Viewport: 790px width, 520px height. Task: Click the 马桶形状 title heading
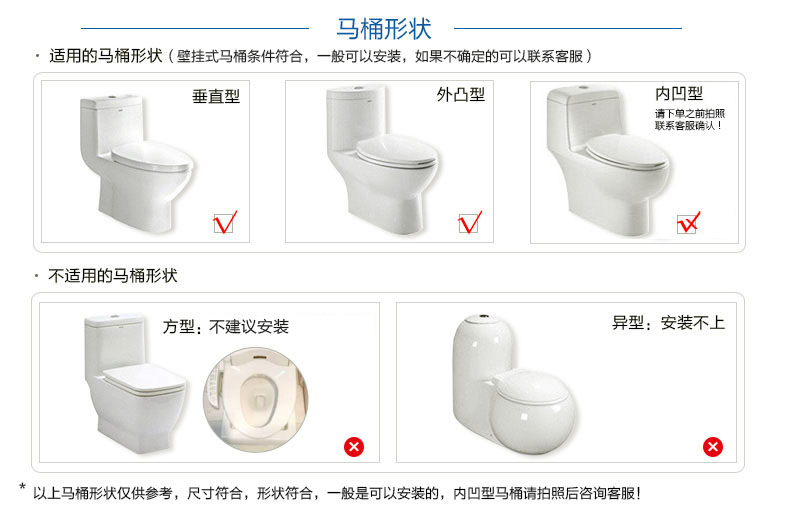(384, 29)
